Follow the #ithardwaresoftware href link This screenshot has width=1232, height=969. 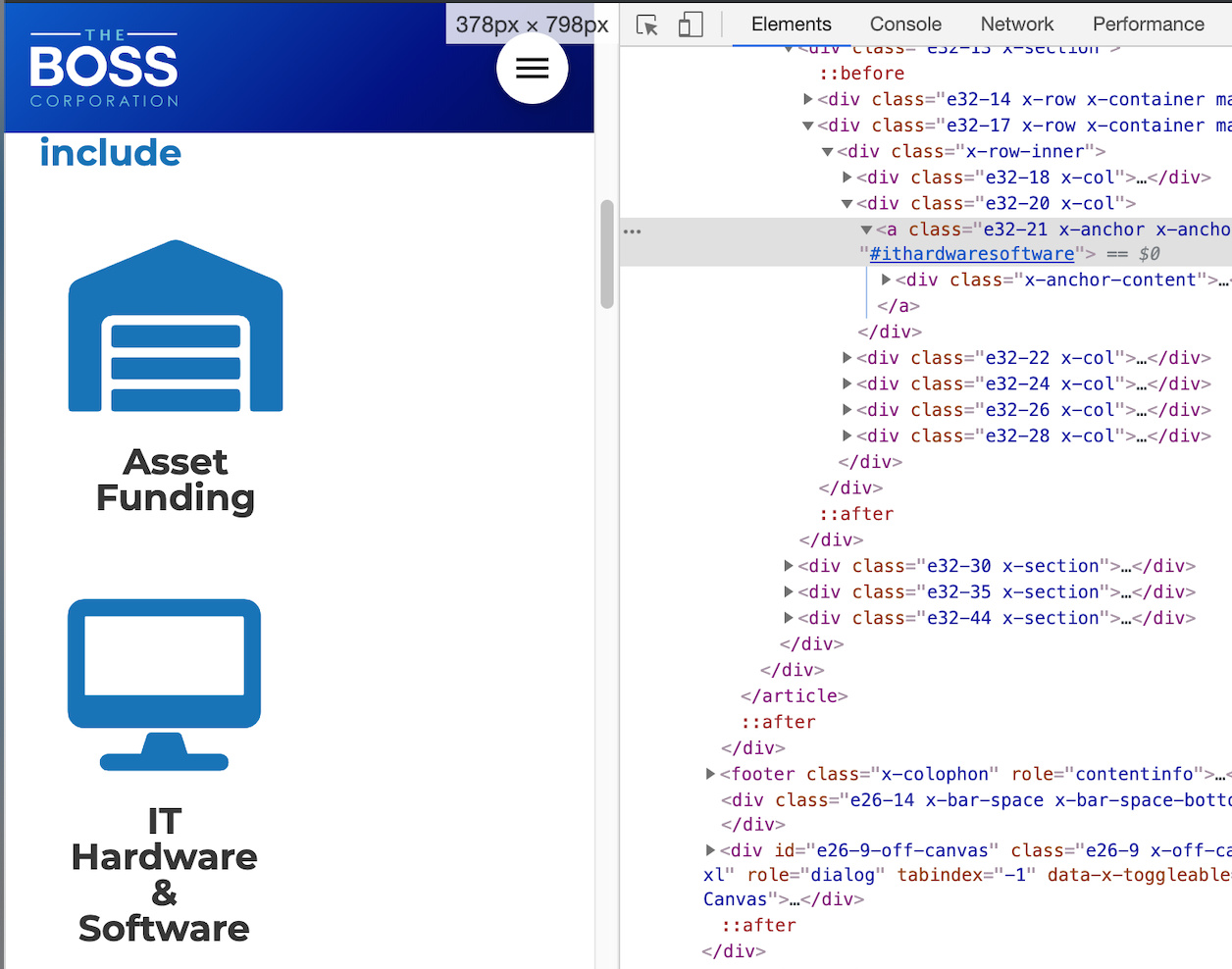(971, 254)
